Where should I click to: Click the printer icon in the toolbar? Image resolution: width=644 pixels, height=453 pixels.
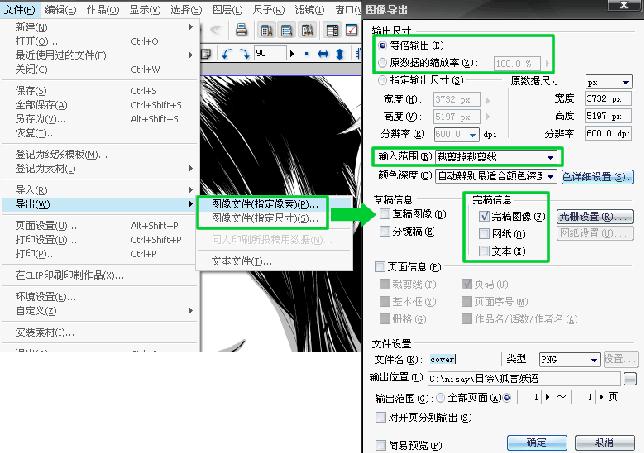tap(242, 30)
